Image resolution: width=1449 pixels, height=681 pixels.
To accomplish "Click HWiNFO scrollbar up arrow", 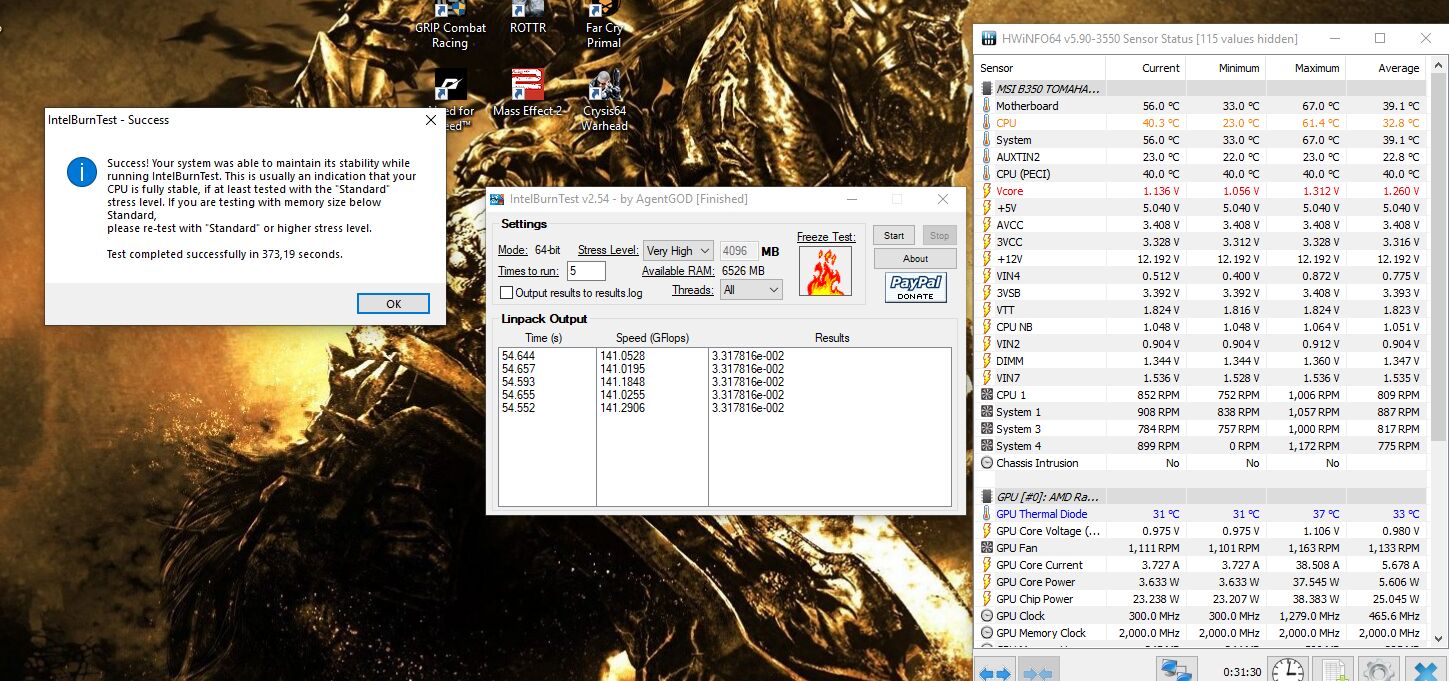I will [1439, 66].
